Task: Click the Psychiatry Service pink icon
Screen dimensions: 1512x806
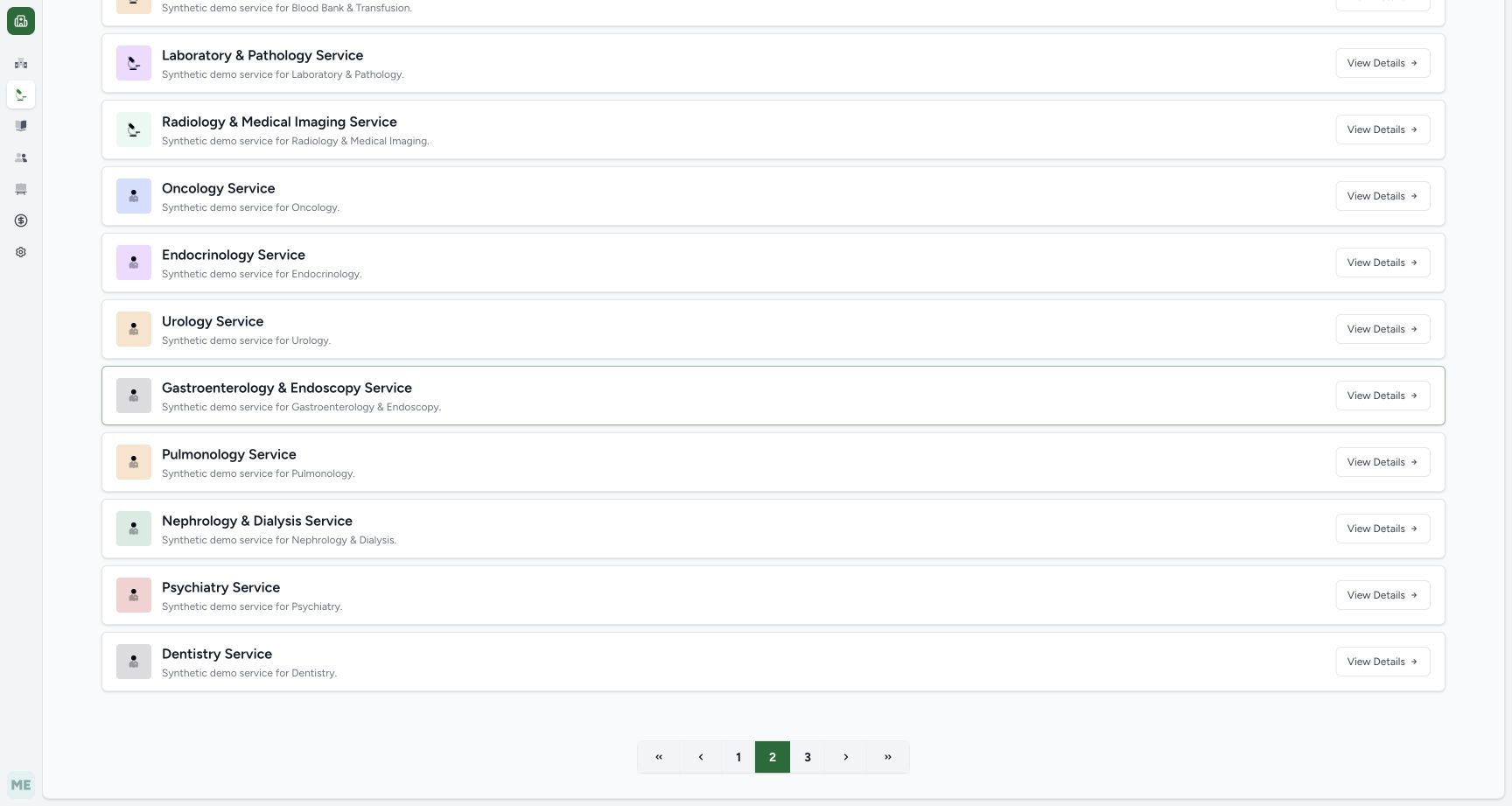Action: tap(134, 595)
